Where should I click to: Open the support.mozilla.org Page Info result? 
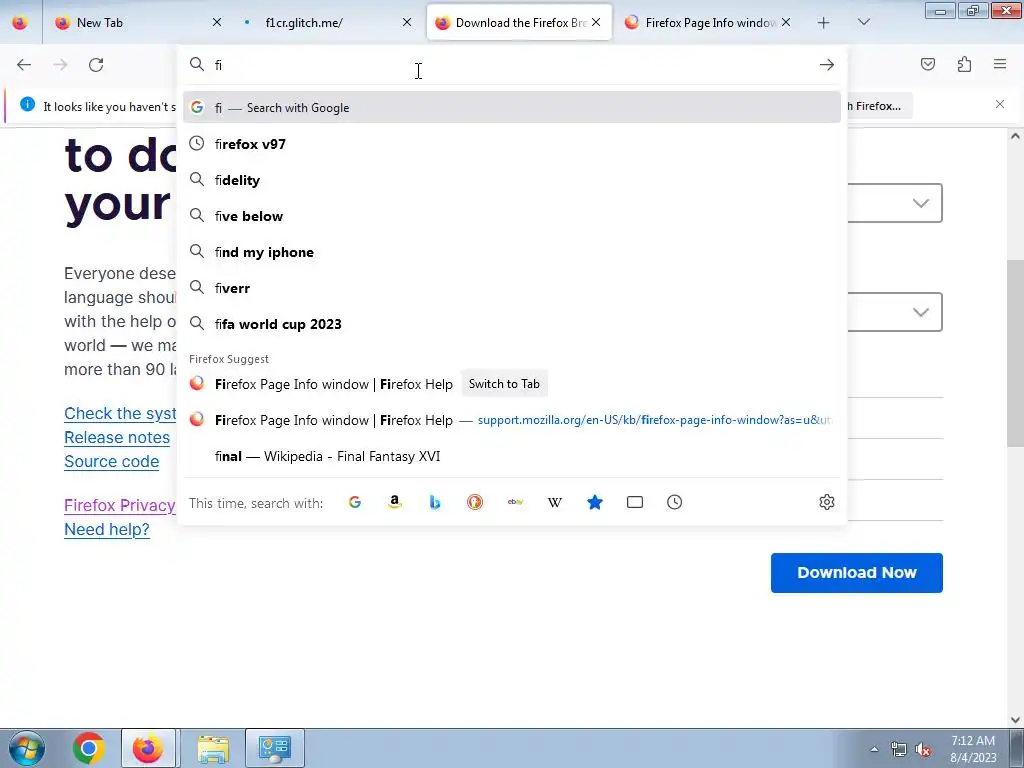[512, 420]
